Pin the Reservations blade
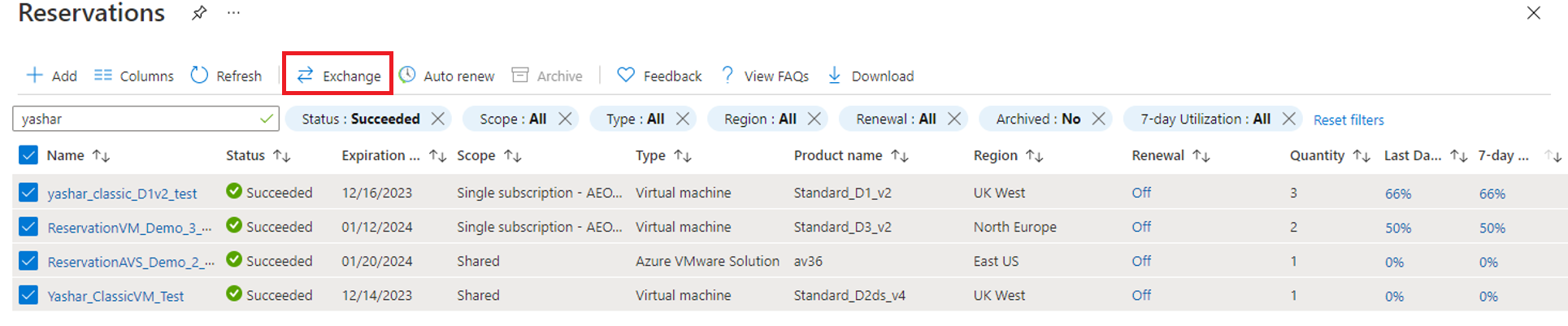 click(199, 13)
